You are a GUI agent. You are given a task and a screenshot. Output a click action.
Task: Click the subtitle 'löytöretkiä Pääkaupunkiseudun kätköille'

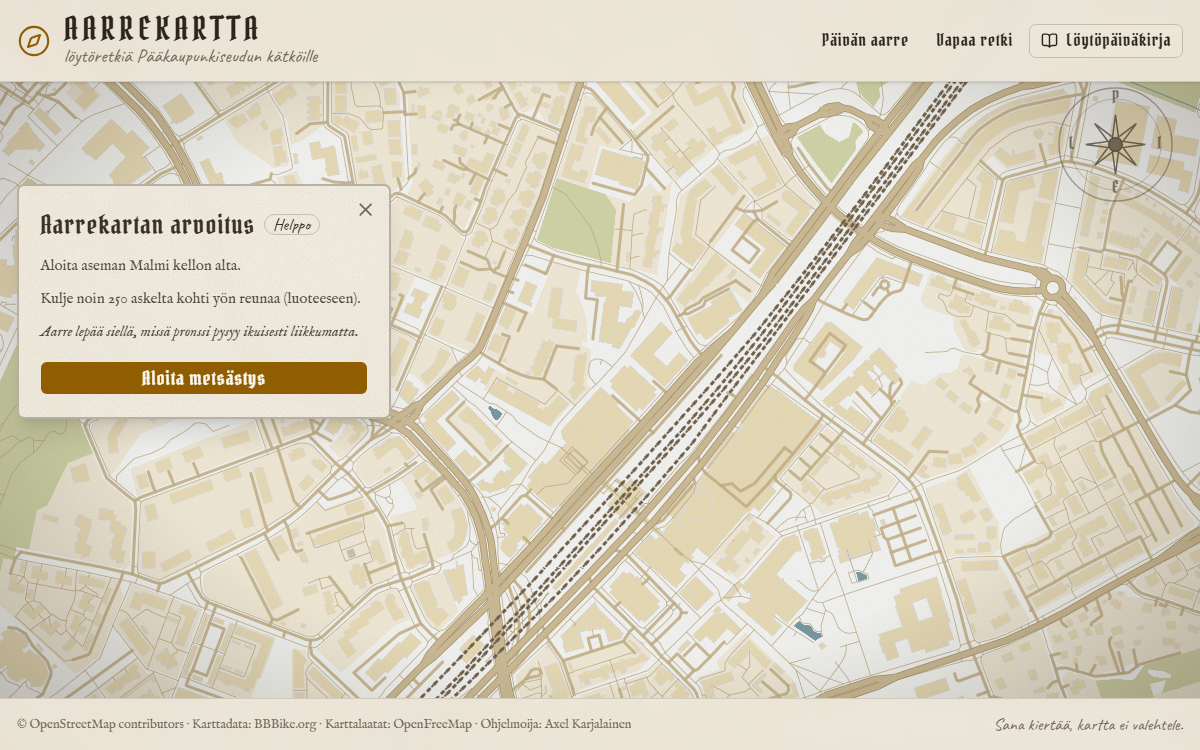tap(192, 57)
